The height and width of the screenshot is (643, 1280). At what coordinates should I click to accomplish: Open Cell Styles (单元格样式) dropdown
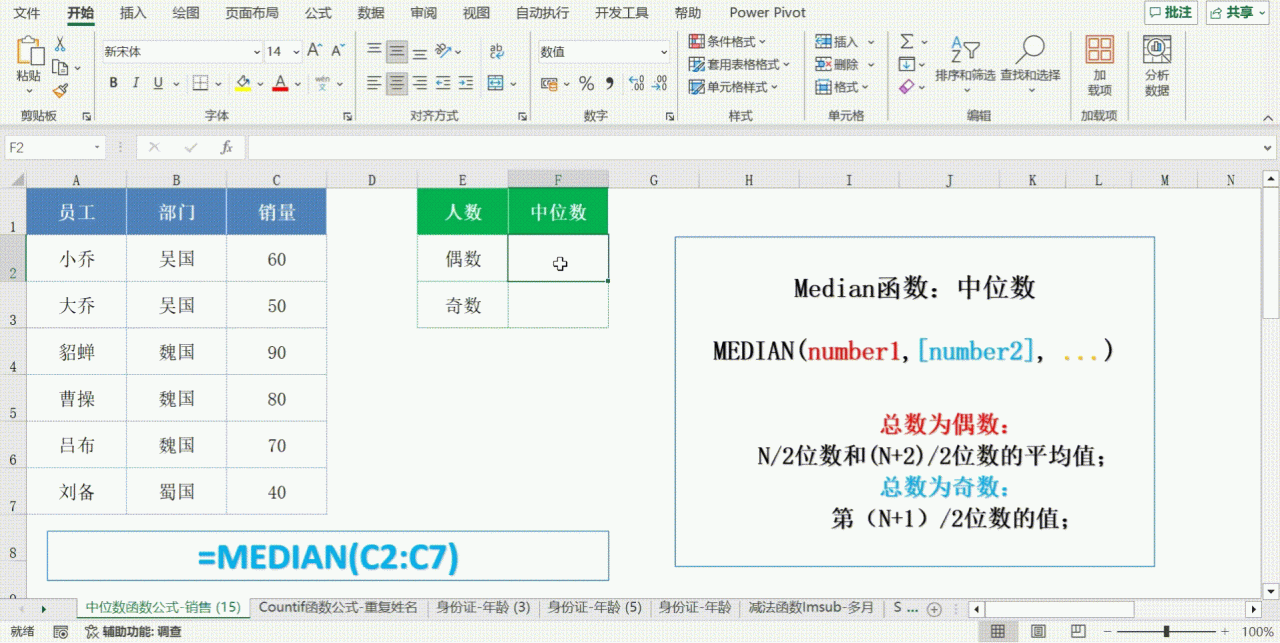(x=733, y=87)
